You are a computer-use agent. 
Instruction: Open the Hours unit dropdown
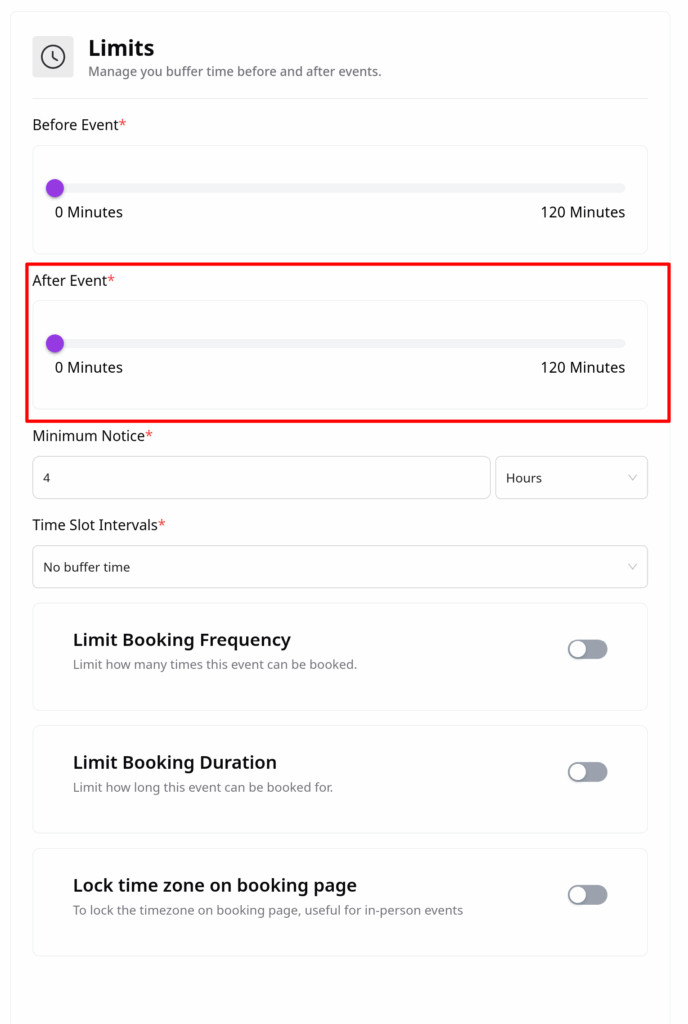click(571, 478)
